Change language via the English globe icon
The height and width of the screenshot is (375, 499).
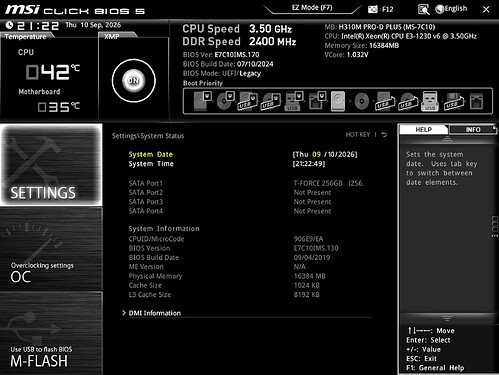tap(451, 9)
